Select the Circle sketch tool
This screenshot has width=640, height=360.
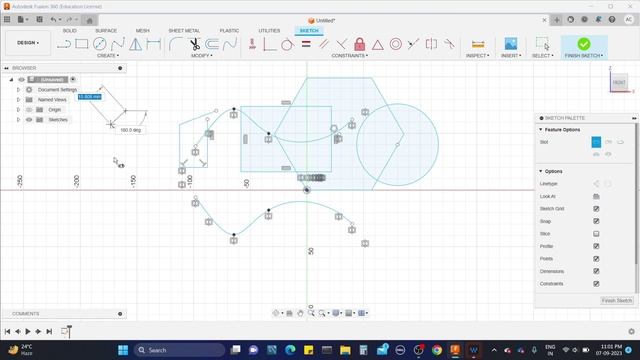(x=100, y=44)
